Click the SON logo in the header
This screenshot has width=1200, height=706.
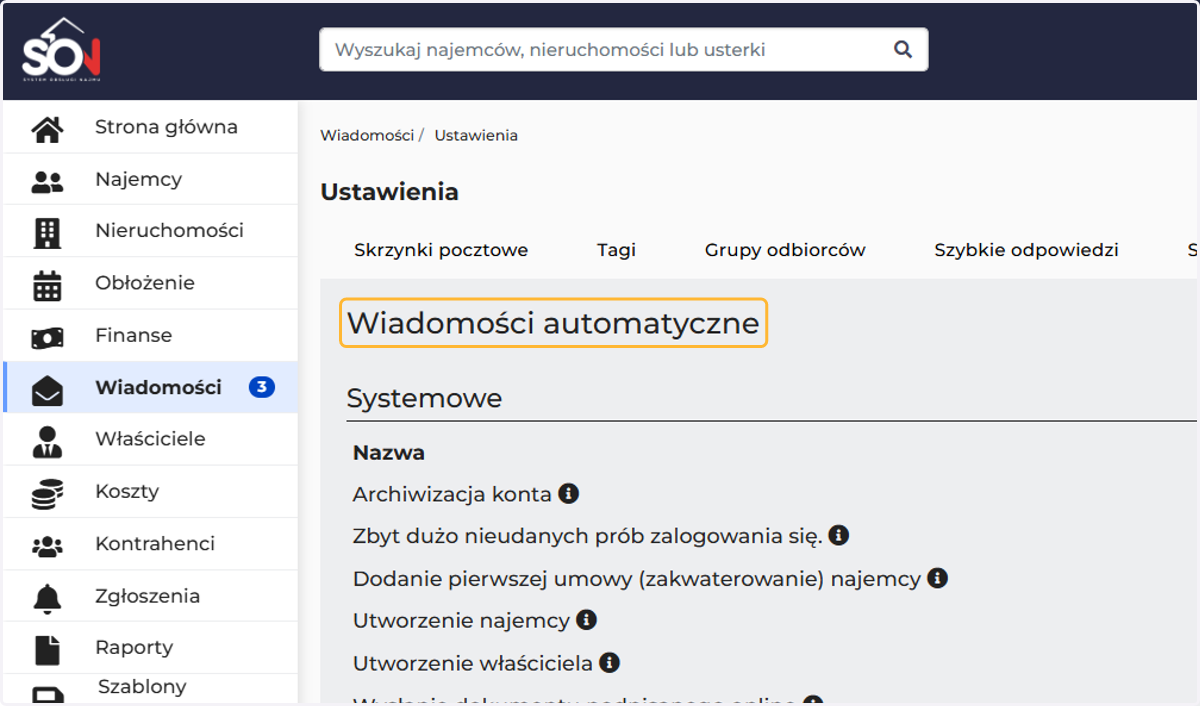[x=61, y=50]
